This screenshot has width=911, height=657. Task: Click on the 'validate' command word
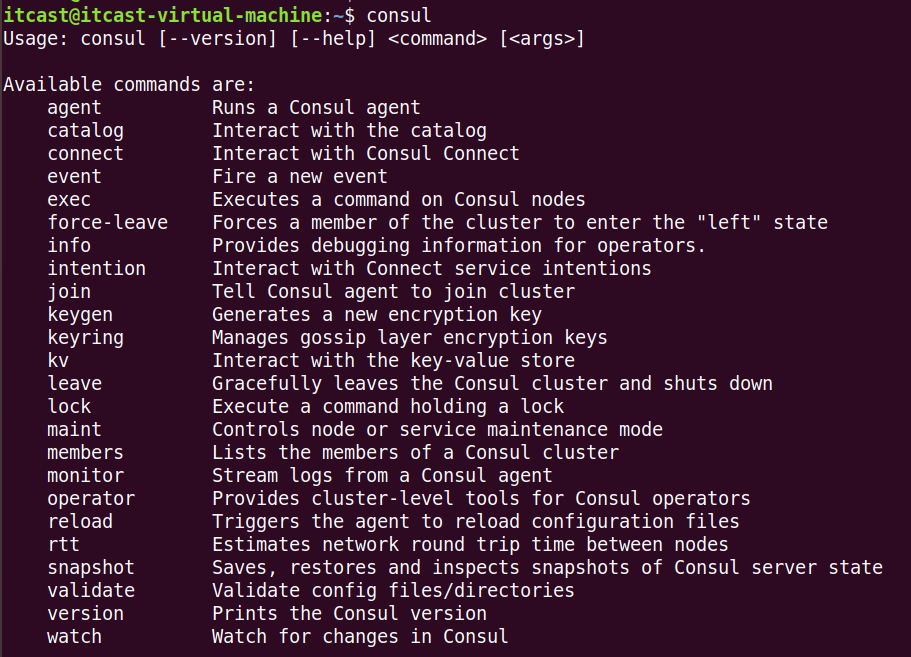click(91, 591)
